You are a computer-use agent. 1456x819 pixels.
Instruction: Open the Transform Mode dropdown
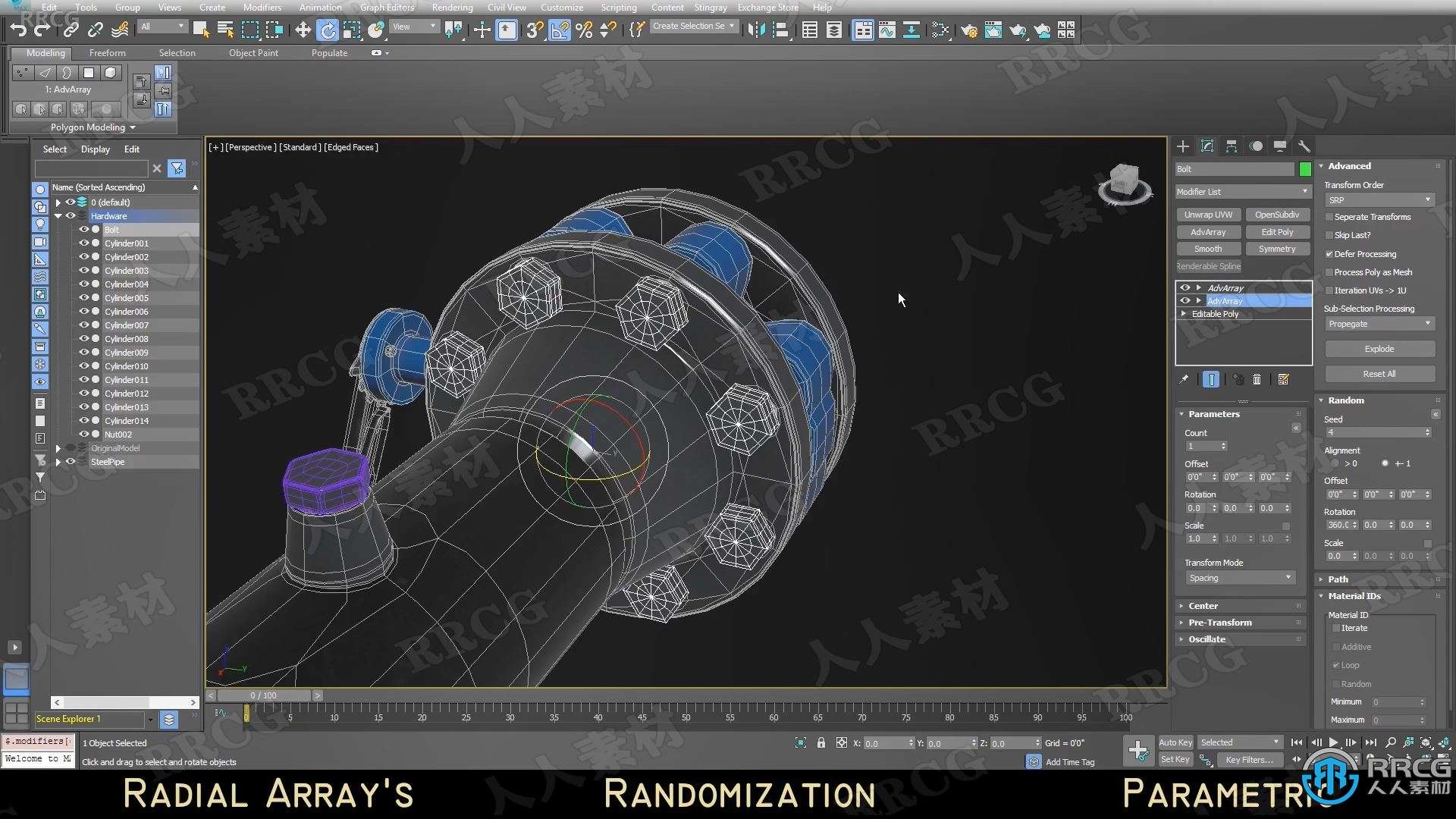point(1237,578)
